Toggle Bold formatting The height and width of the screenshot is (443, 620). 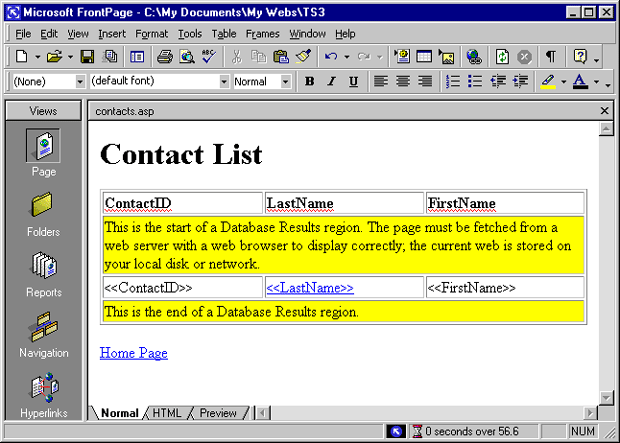click(310, 81)
